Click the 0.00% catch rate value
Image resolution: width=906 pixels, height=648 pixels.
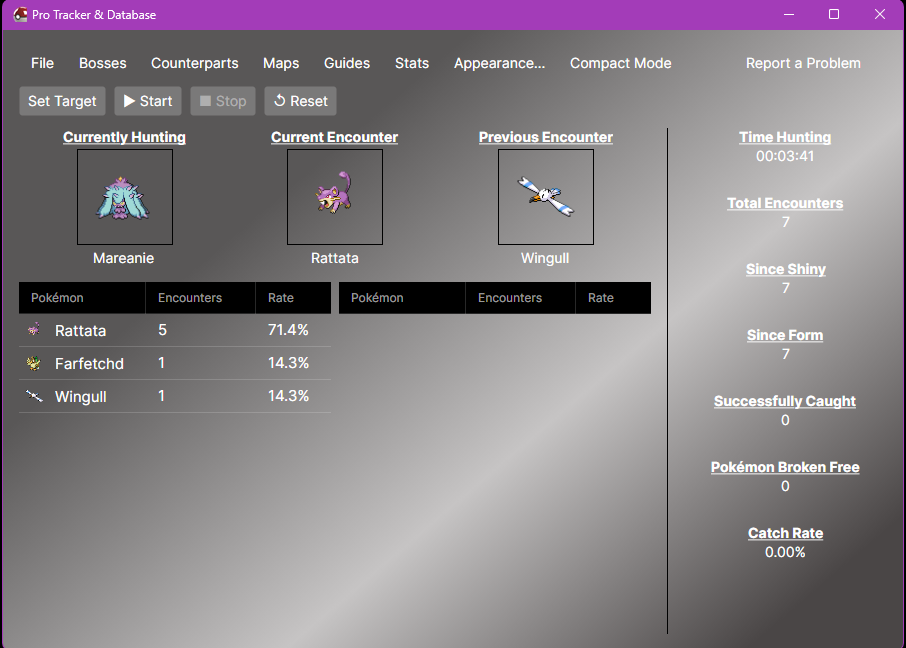(x=785, y=552)
